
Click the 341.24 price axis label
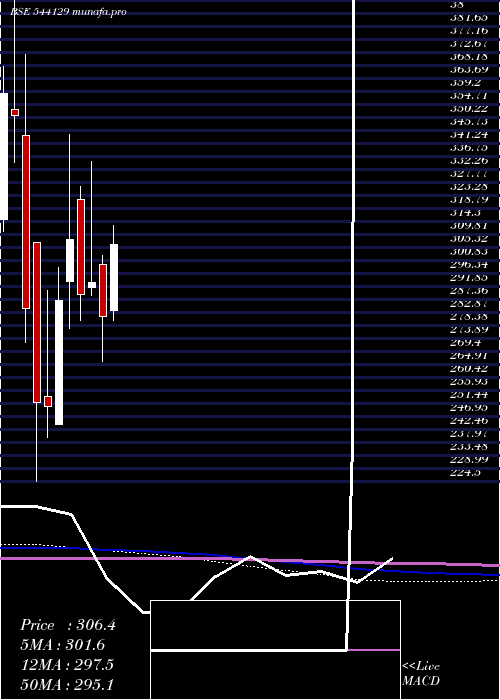click(x=469, y=135)
